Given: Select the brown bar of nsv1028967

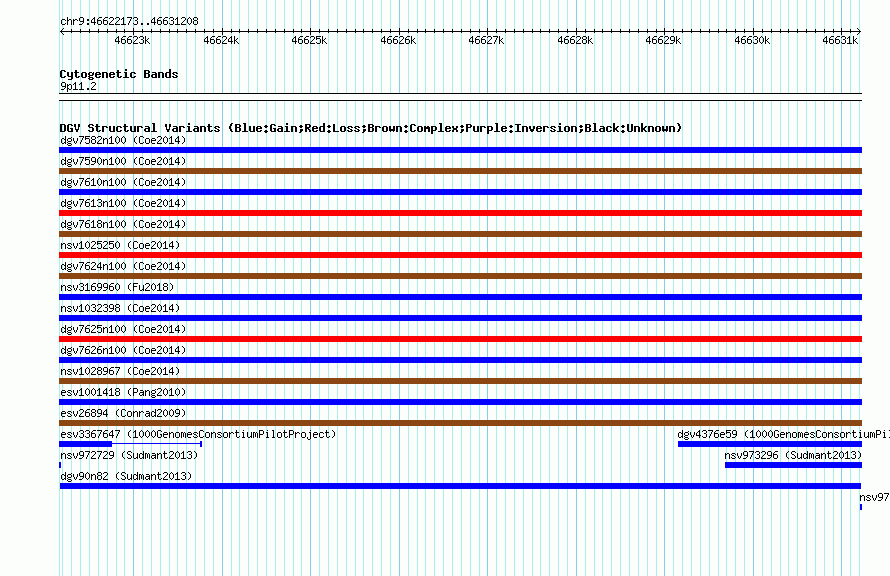Looking at the screenshot, I should tap(460, 381).
